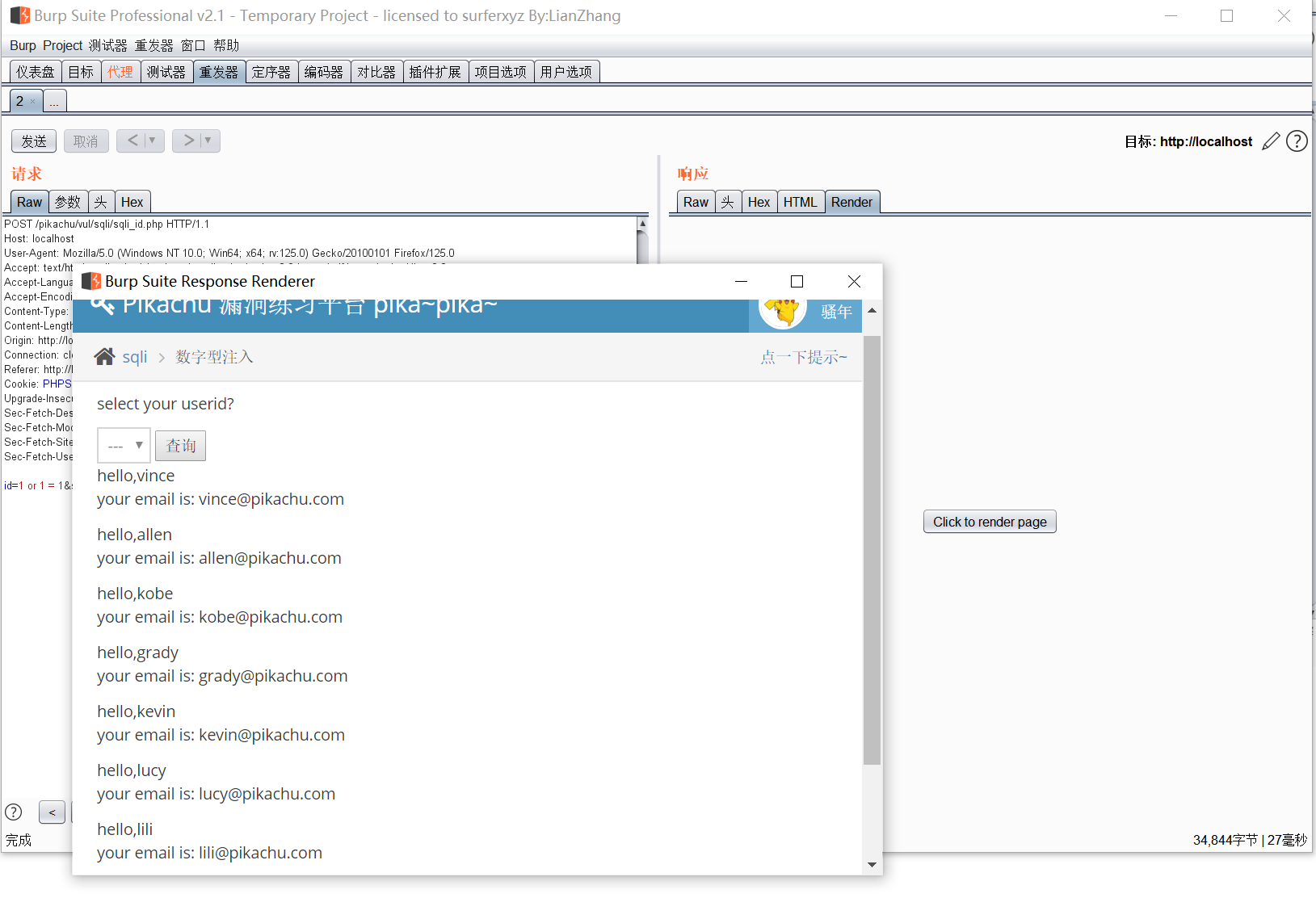This screenshot has height=898, width=1316.
Task: Click the Burp Suite logo in Response Renderer title
Action: 91,281
